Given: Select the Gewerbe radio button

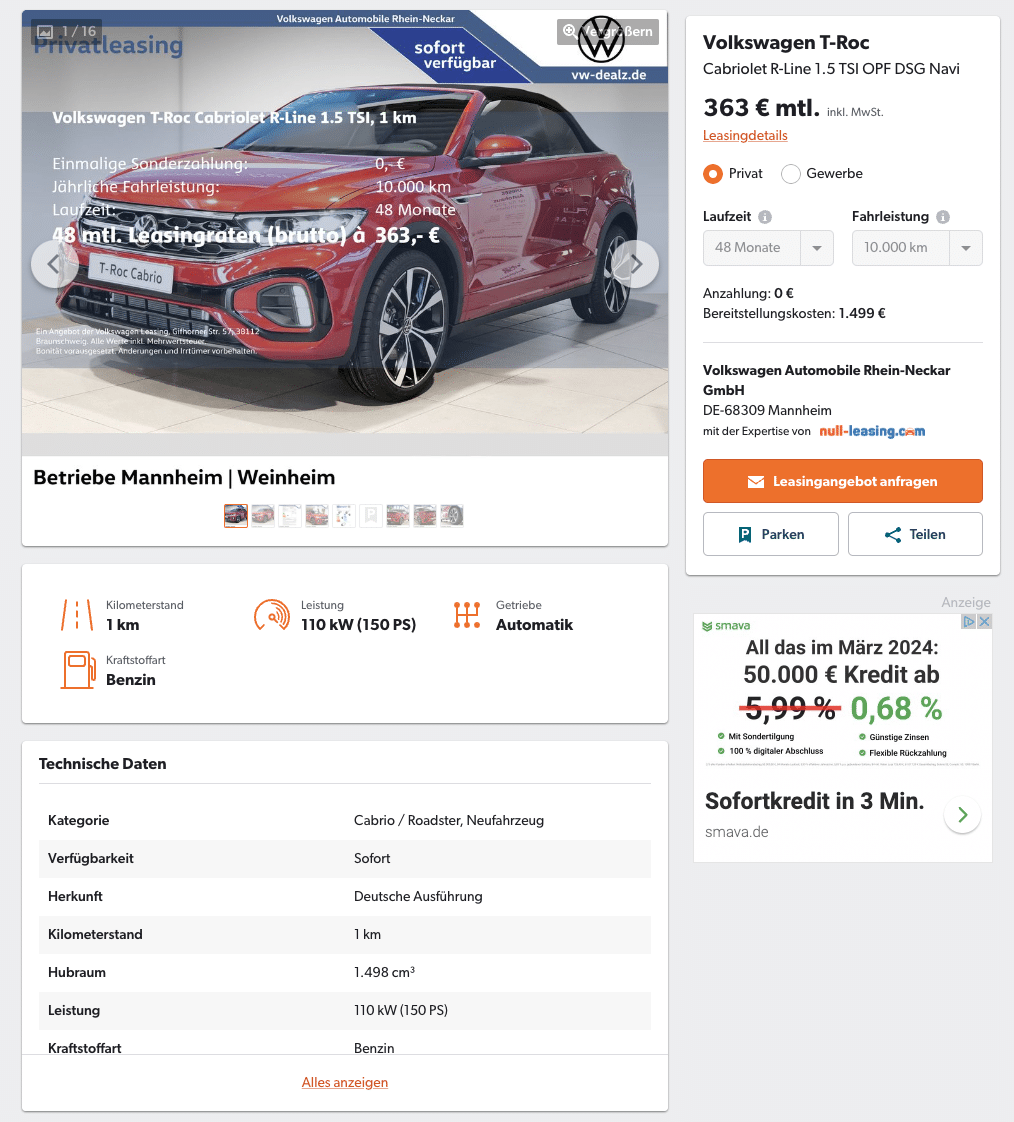Looking at the screenshot, I should pos(791,174).
